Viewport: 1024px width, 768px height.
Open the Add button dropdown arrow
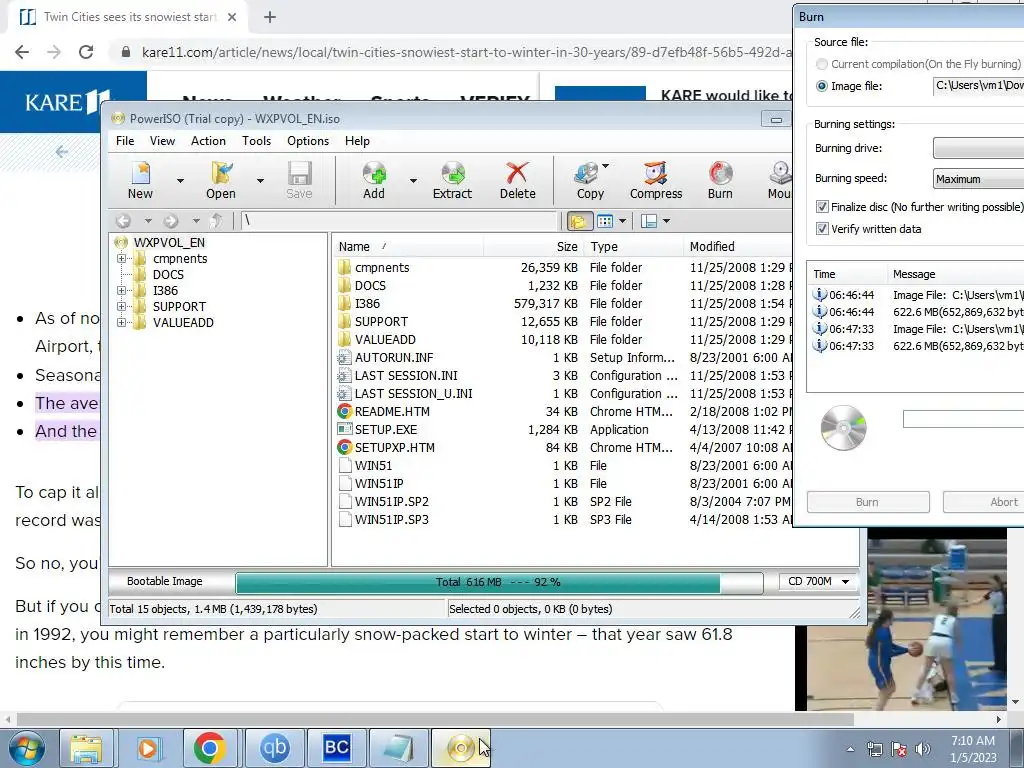point(413,181)
